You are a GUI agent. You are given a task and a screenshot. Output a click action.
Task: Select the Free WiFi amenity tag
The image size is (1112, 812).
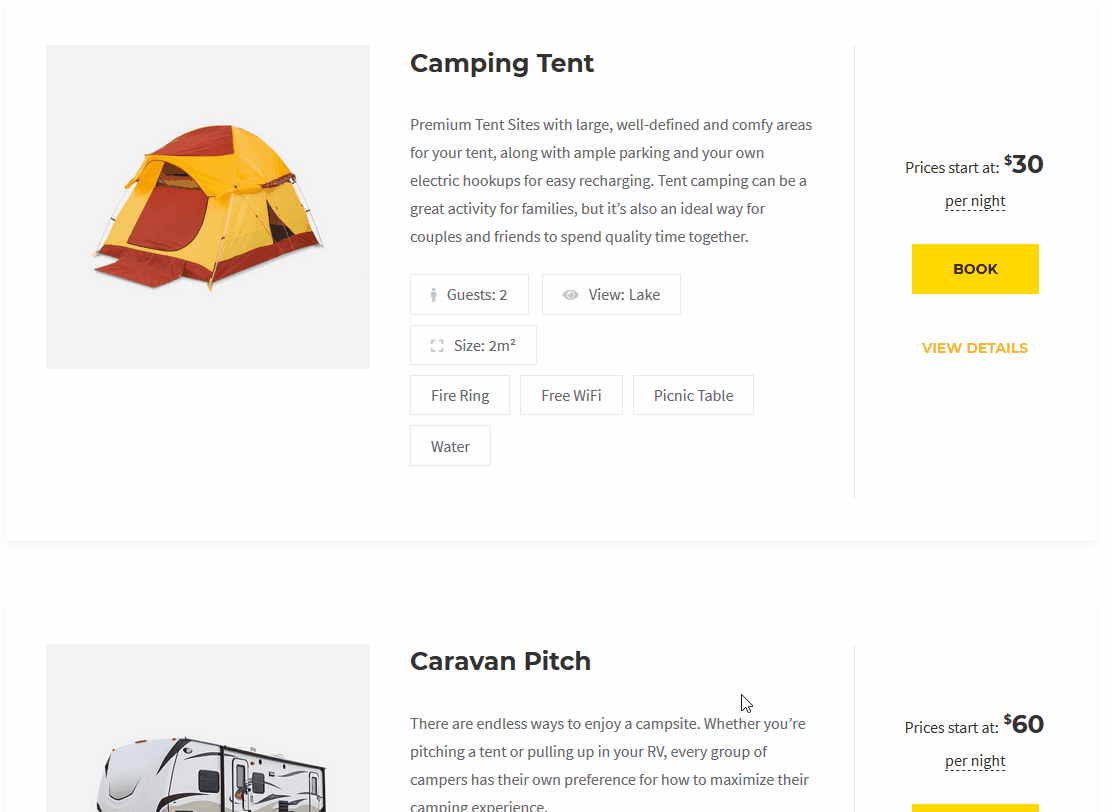point(571,395)
